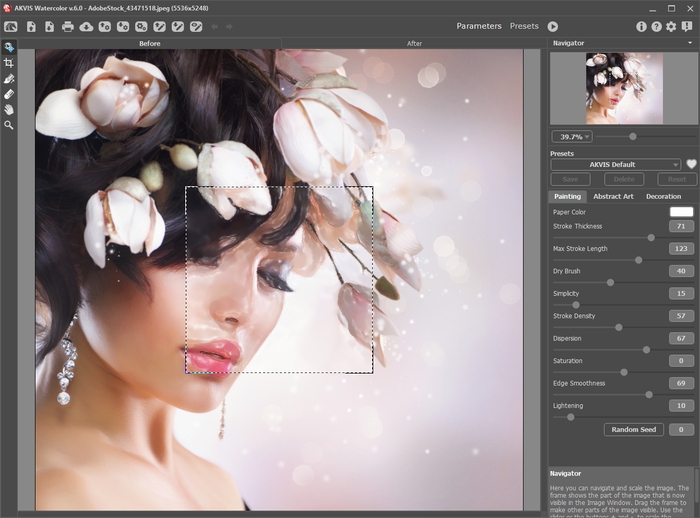Click the Simplicity slider handle
Screen dimensions: 700x518
click(576, 305)
